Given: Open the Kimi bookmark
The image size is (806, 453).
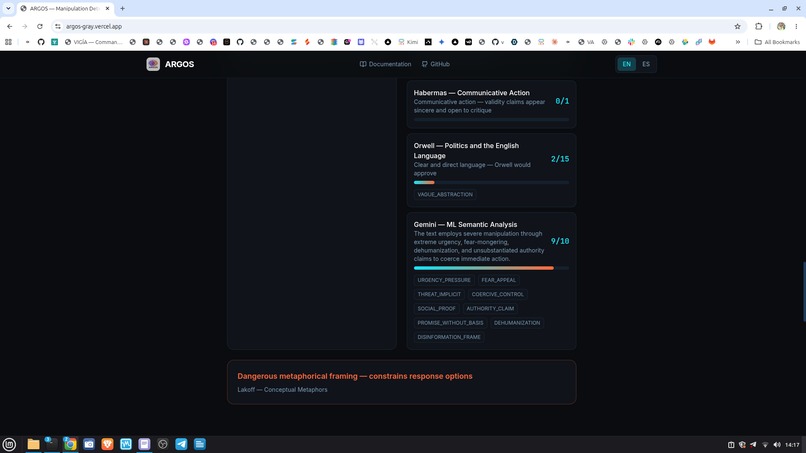Looking at the screenshot, I should pyautogui.click(x=408, y=42).
